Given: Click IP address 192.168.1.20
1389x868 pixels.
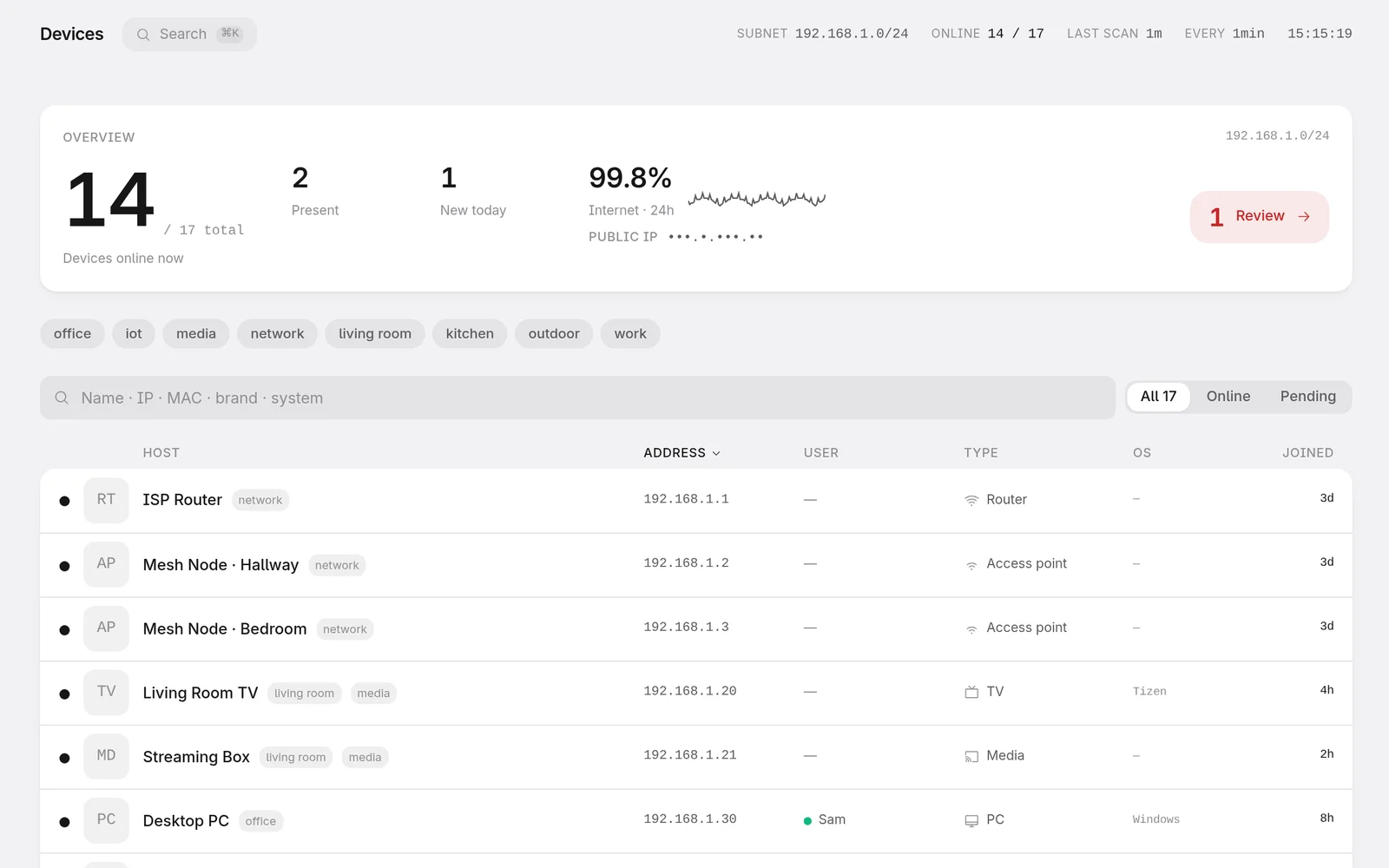Looking at the screenshot, I should pos(690,691).
